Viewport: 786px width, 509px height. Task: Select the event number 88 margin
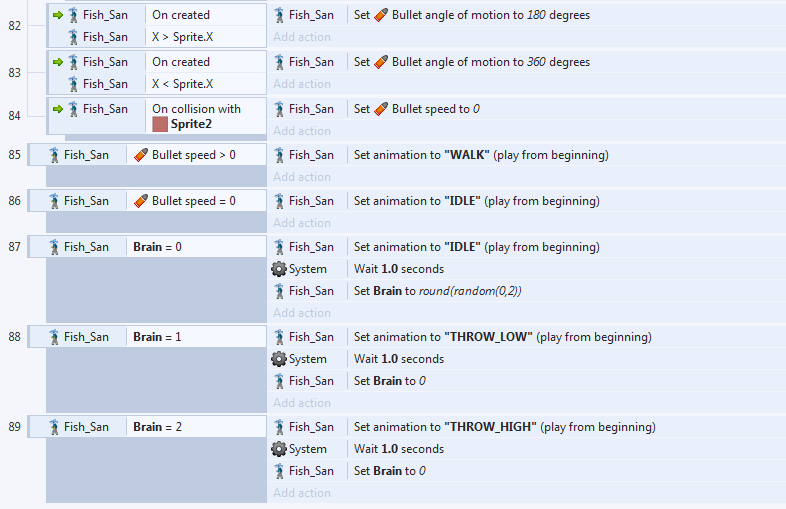pos(14,337)
